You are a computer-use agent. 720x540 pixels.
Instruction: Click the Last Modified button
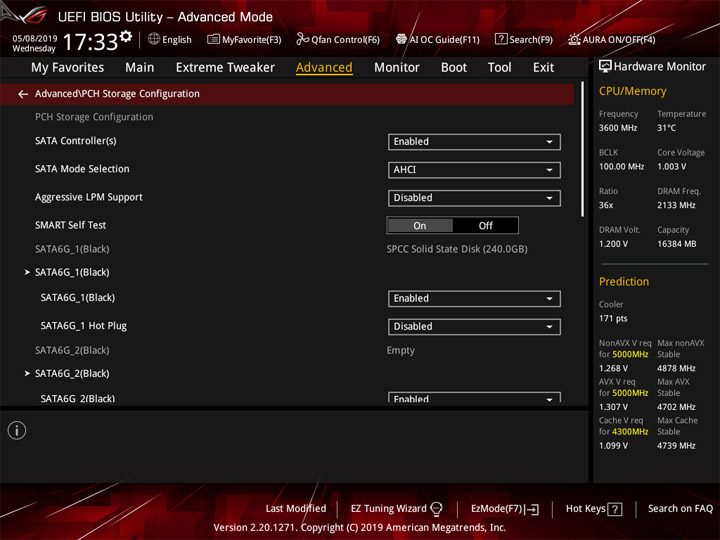tap(296, 509)
